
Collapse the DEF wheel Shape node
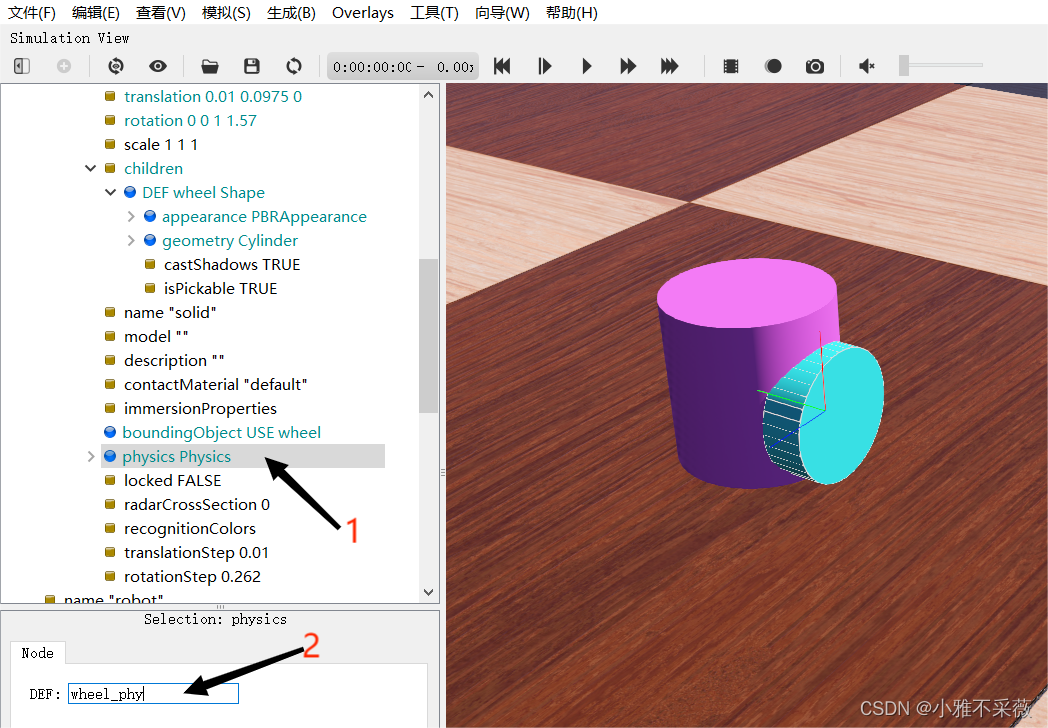(111, 193)
